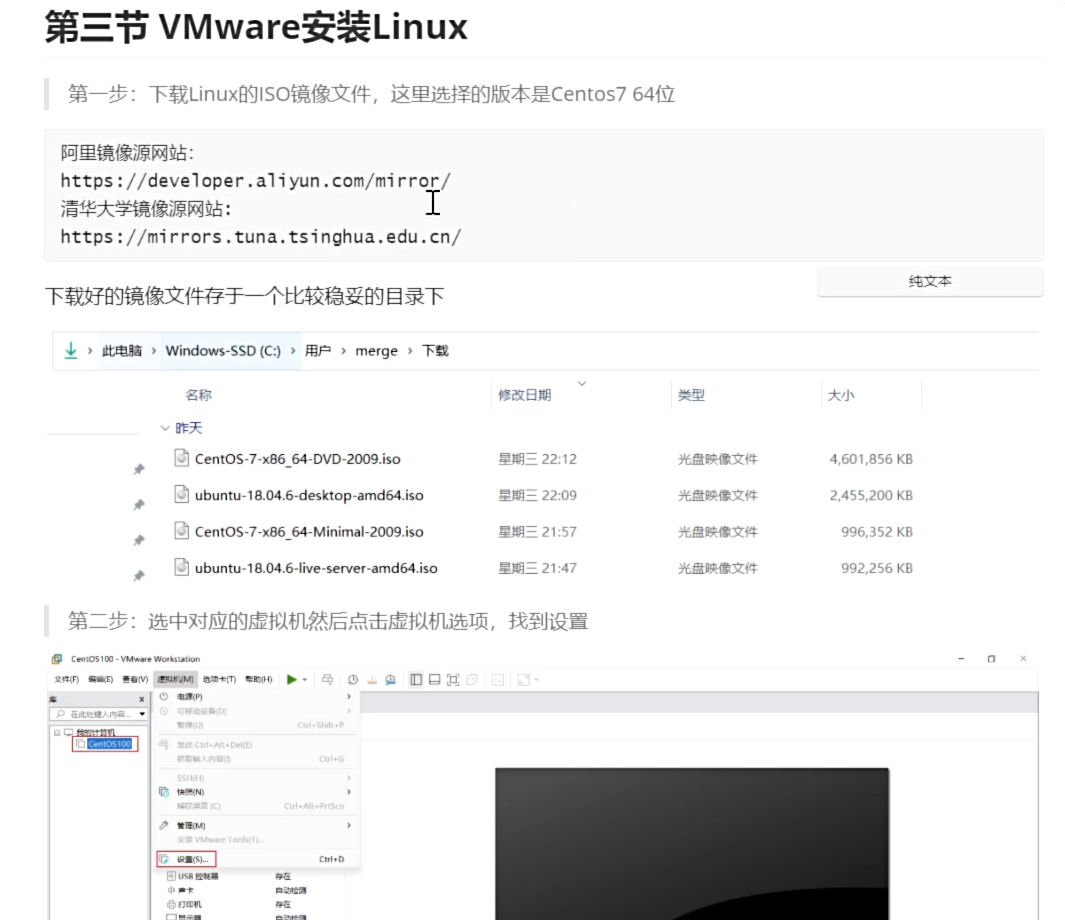This screenshot has height=920, width=1065.
Task: Select the ubuntu-18.04.6-live-server-amd64.iso file name
Action: pos(316,568)
